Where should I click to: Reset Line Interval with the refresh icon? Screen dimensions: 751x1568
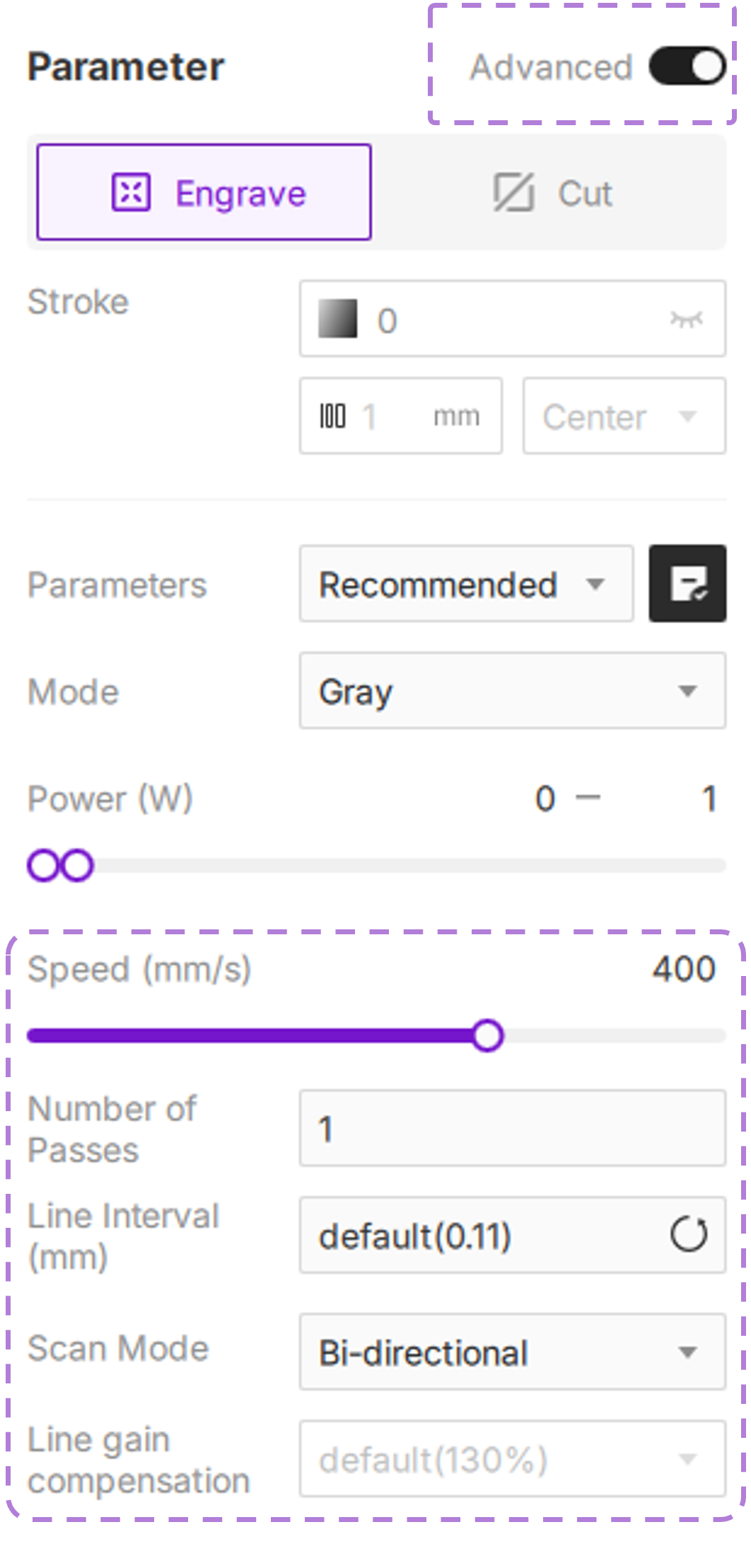point(688,1235)
